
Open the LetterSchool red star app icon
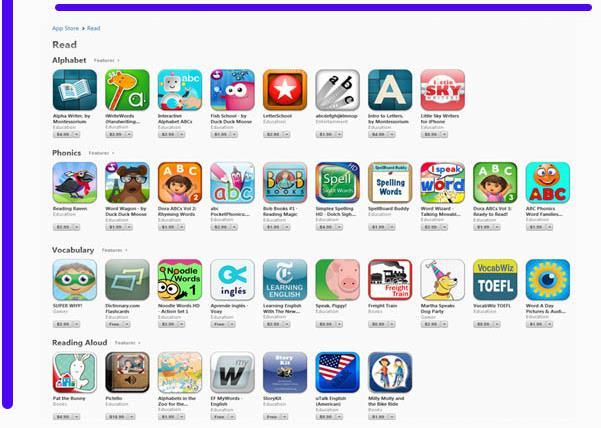(285, 90)
